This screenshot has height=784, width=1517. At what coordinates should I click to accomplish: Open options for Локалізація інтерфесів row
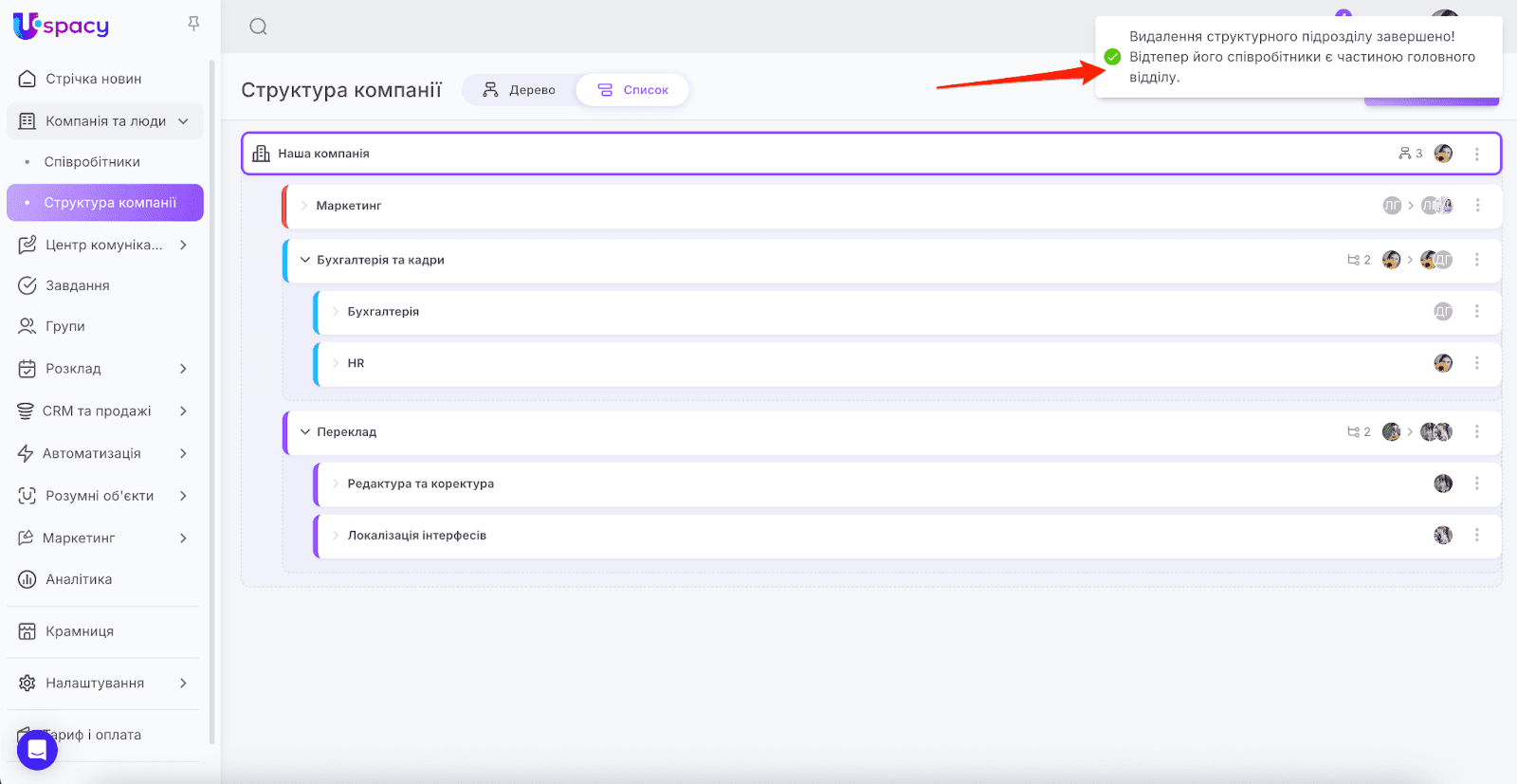1476,536
